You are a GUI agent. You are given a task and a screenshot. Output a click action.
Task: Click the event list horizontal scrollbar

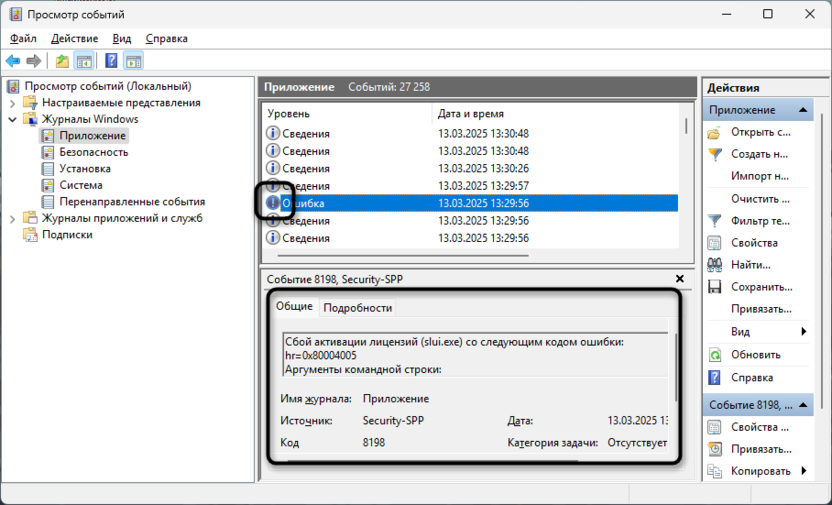[403, 256]
